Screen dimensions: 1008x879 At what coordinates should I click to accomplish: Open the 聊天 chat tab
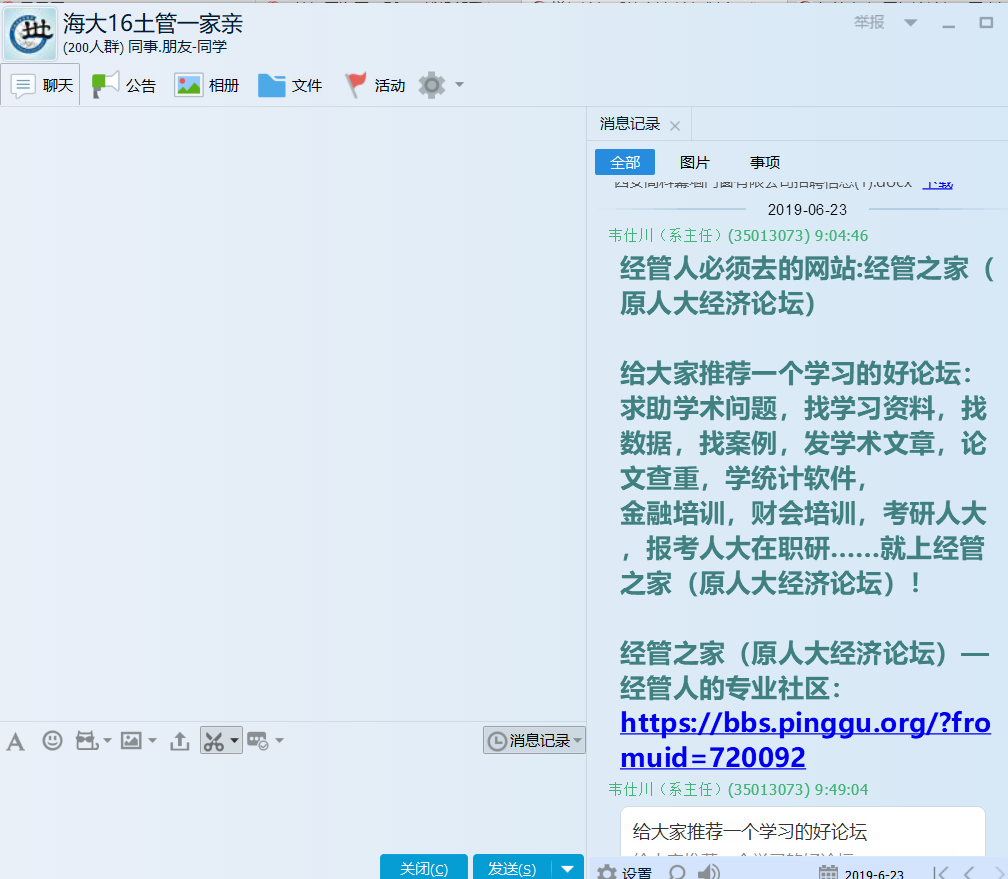click(x=41, y=85)
